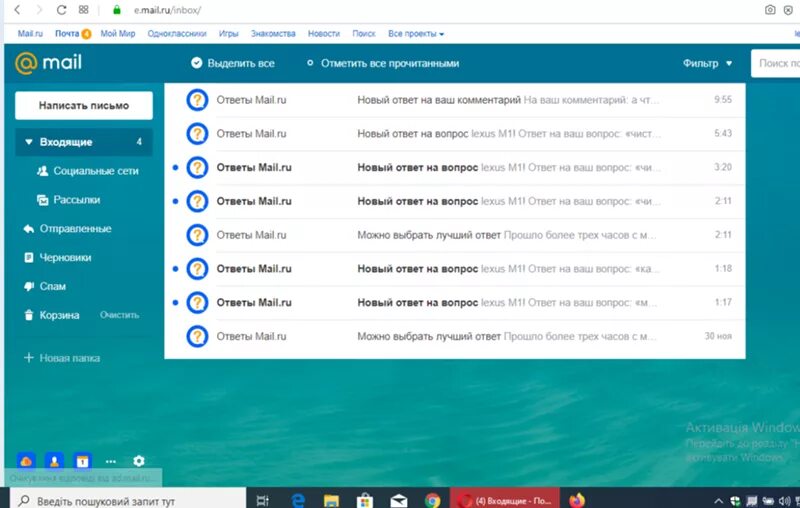Open Почта in the top bar
Screen dimensions: 800x508
67,34
